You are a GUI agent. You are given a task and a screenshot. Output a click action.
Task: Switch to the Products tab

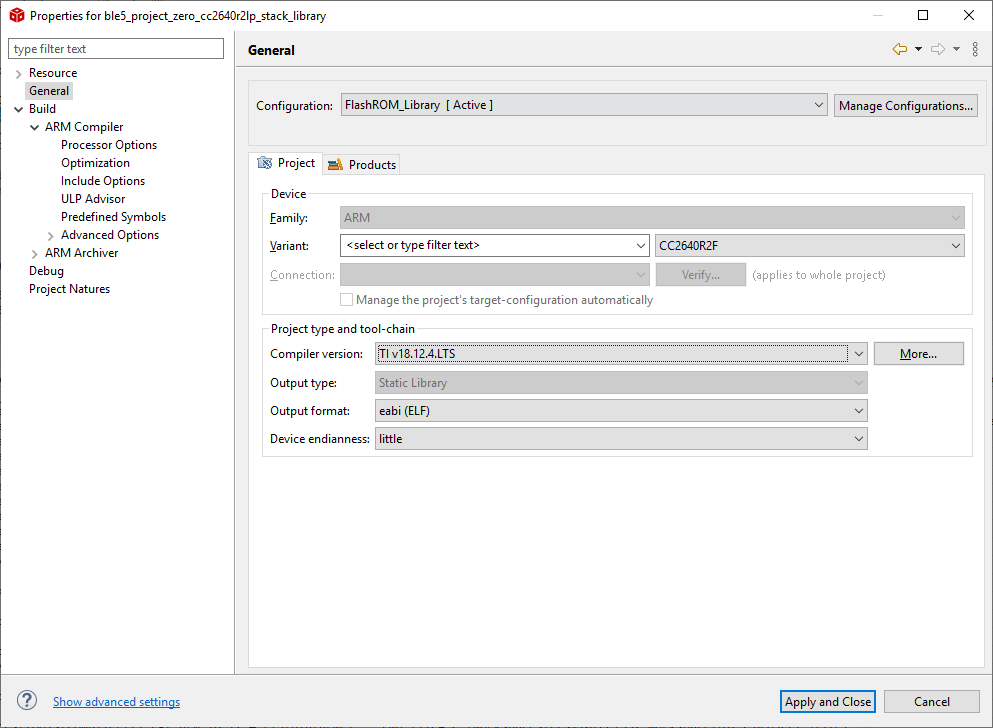click(363, 165)
